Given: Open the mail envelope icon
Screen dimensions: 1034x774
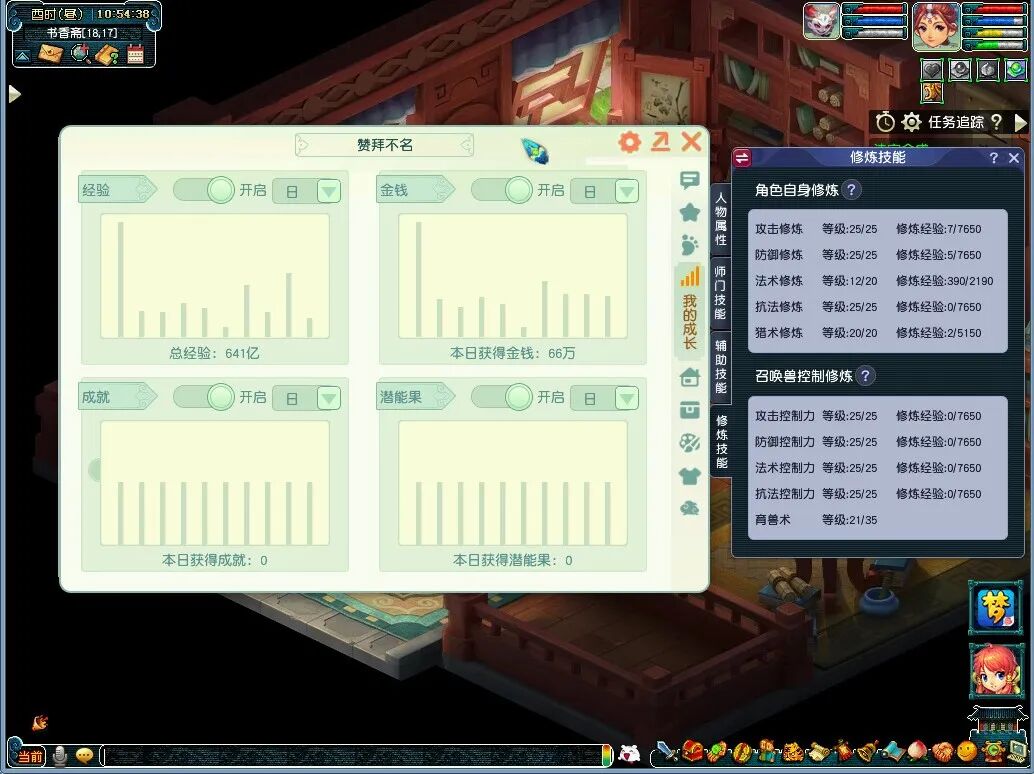Looking at the screenshot, I should point(50,55).
